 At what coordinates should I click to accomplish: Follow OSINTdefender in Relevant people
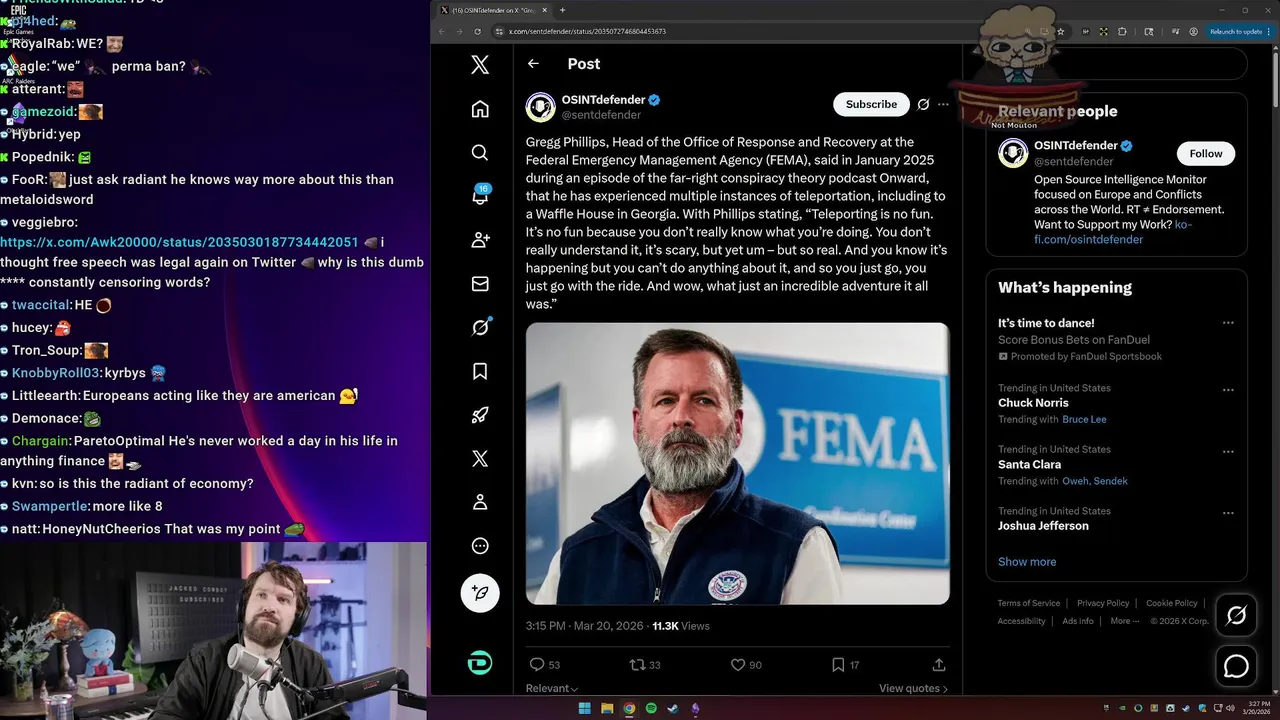click(1205, 153)
